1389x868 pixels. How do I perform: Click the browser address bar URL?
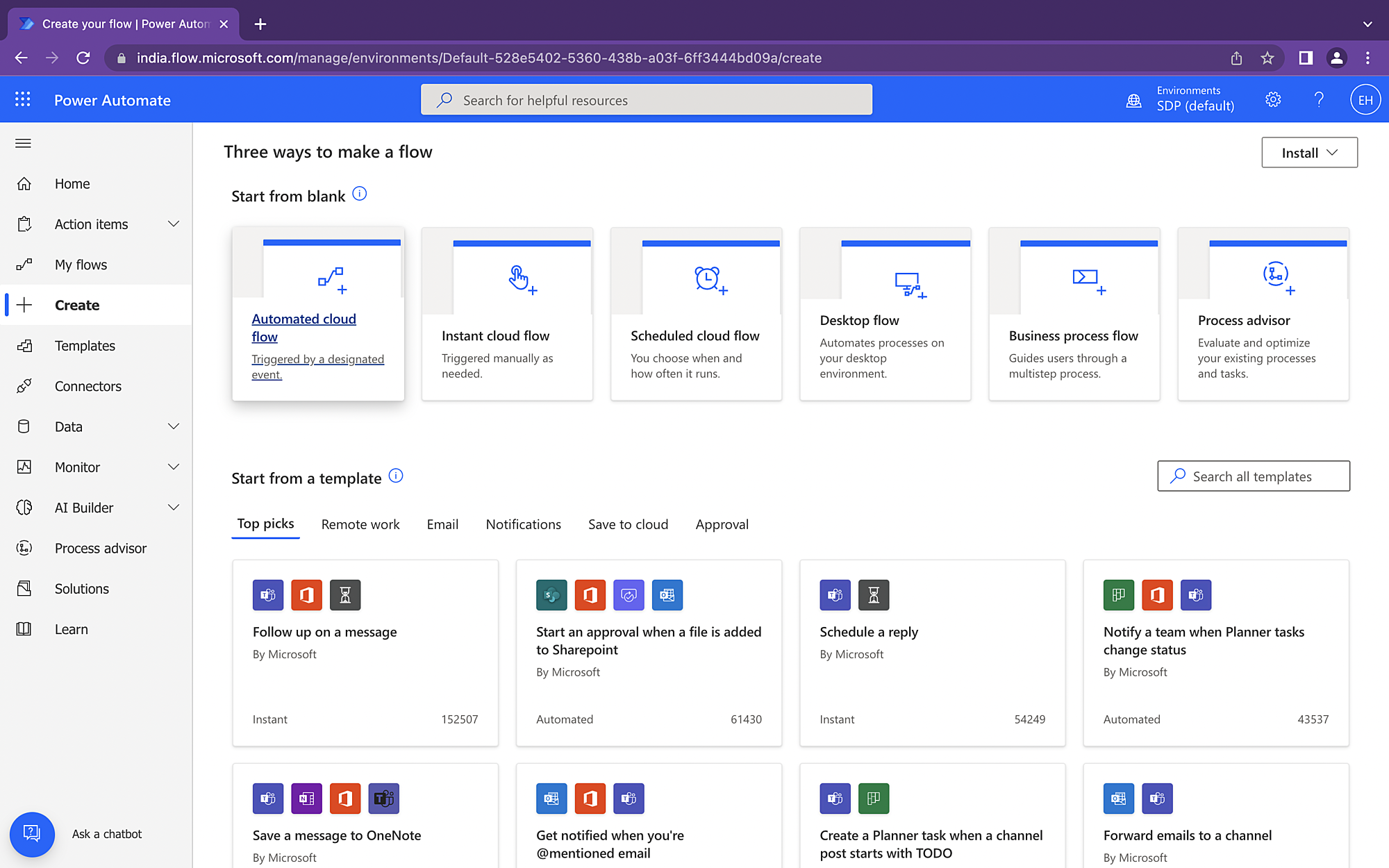[x=479, y=58]
